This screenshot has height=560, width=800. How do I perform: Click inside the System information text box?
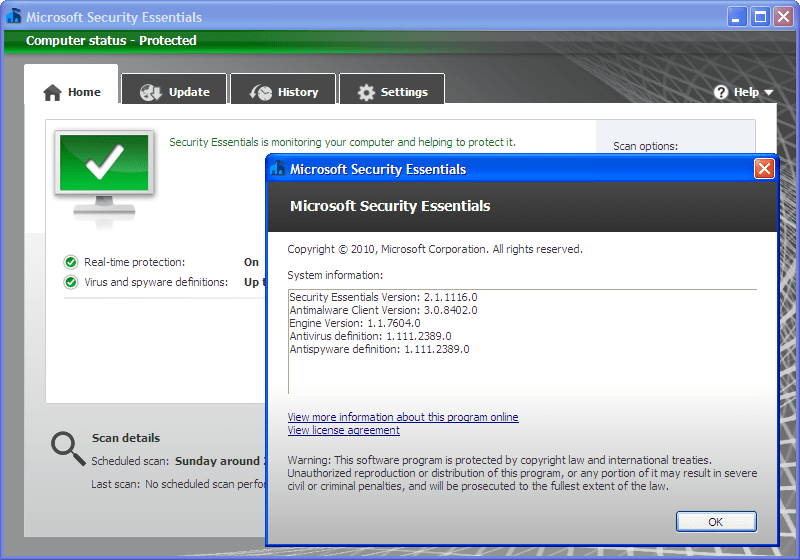(x=522, y=342)
